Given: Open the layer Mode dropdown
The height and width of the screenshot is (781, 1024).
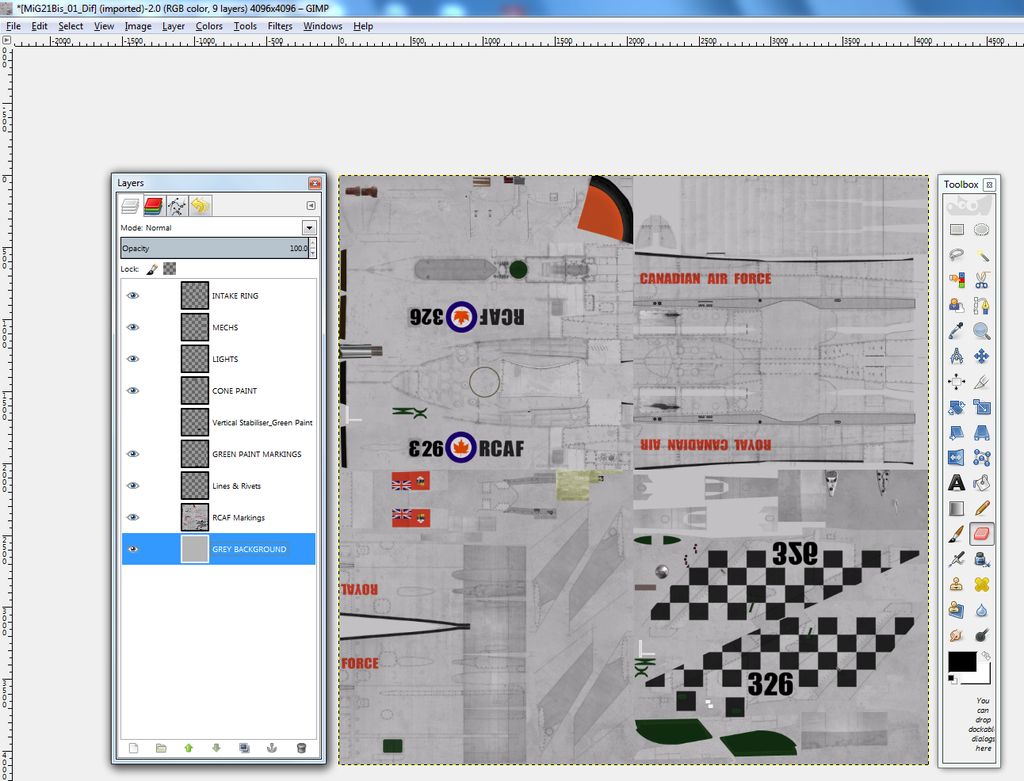Looking at the screenshot, I should click(308, 228).
